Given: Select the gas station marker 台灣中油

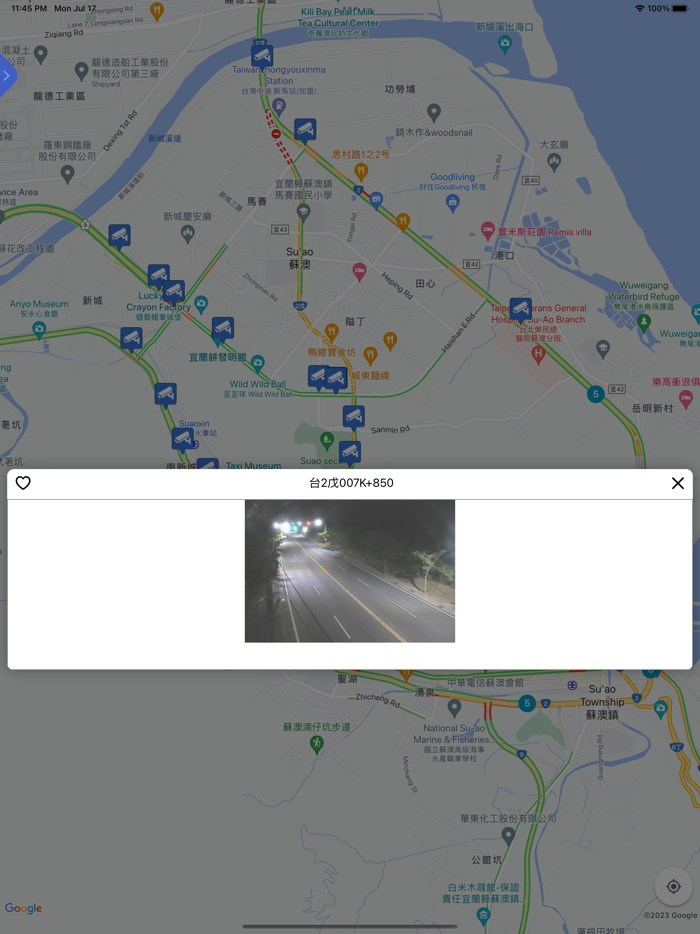Looking at the screenshot, I should pyautogui.click(x=278, y=107).
